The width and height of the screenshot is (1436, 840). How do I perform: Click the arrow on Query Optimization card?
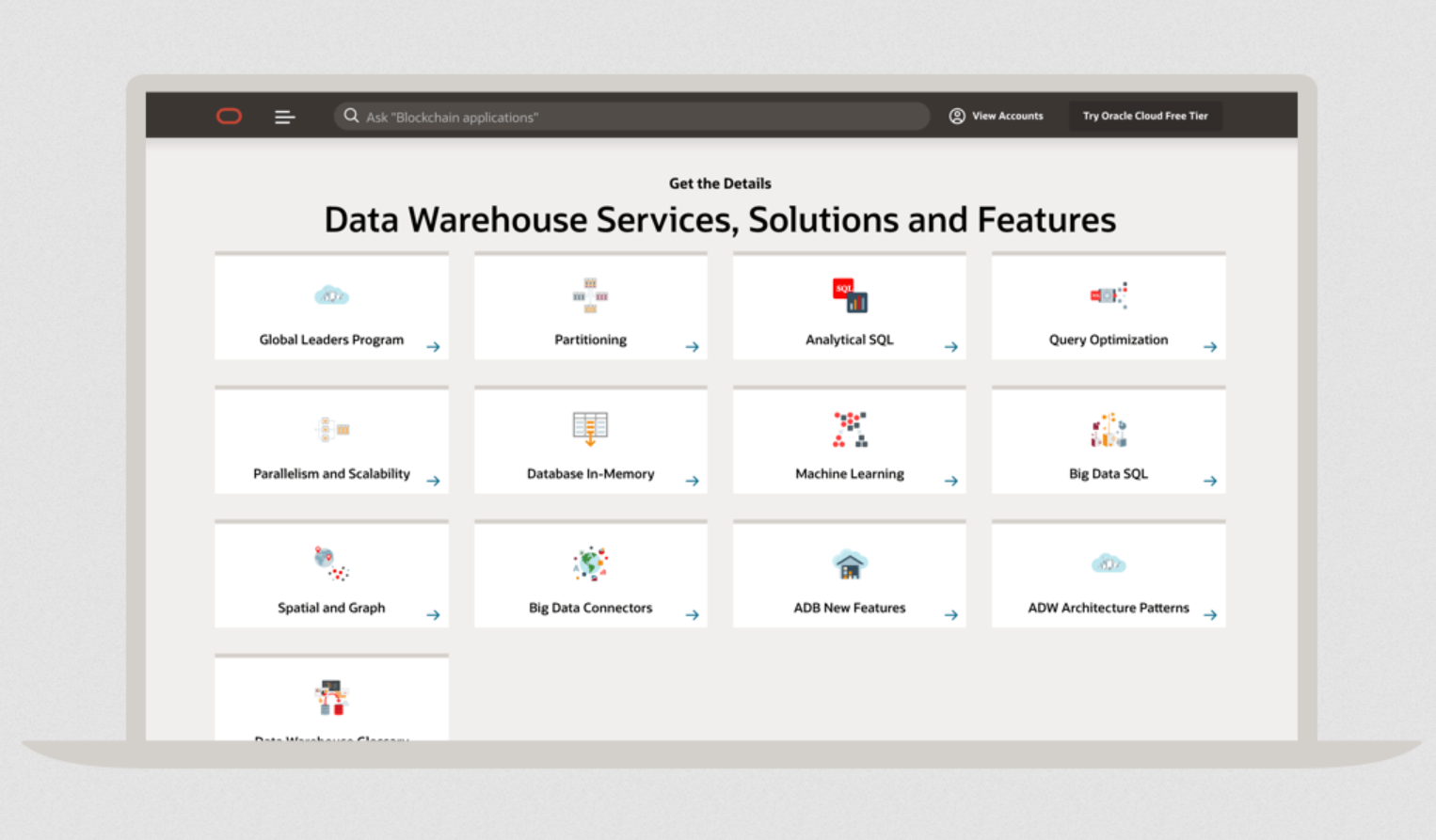point(1210,347)
